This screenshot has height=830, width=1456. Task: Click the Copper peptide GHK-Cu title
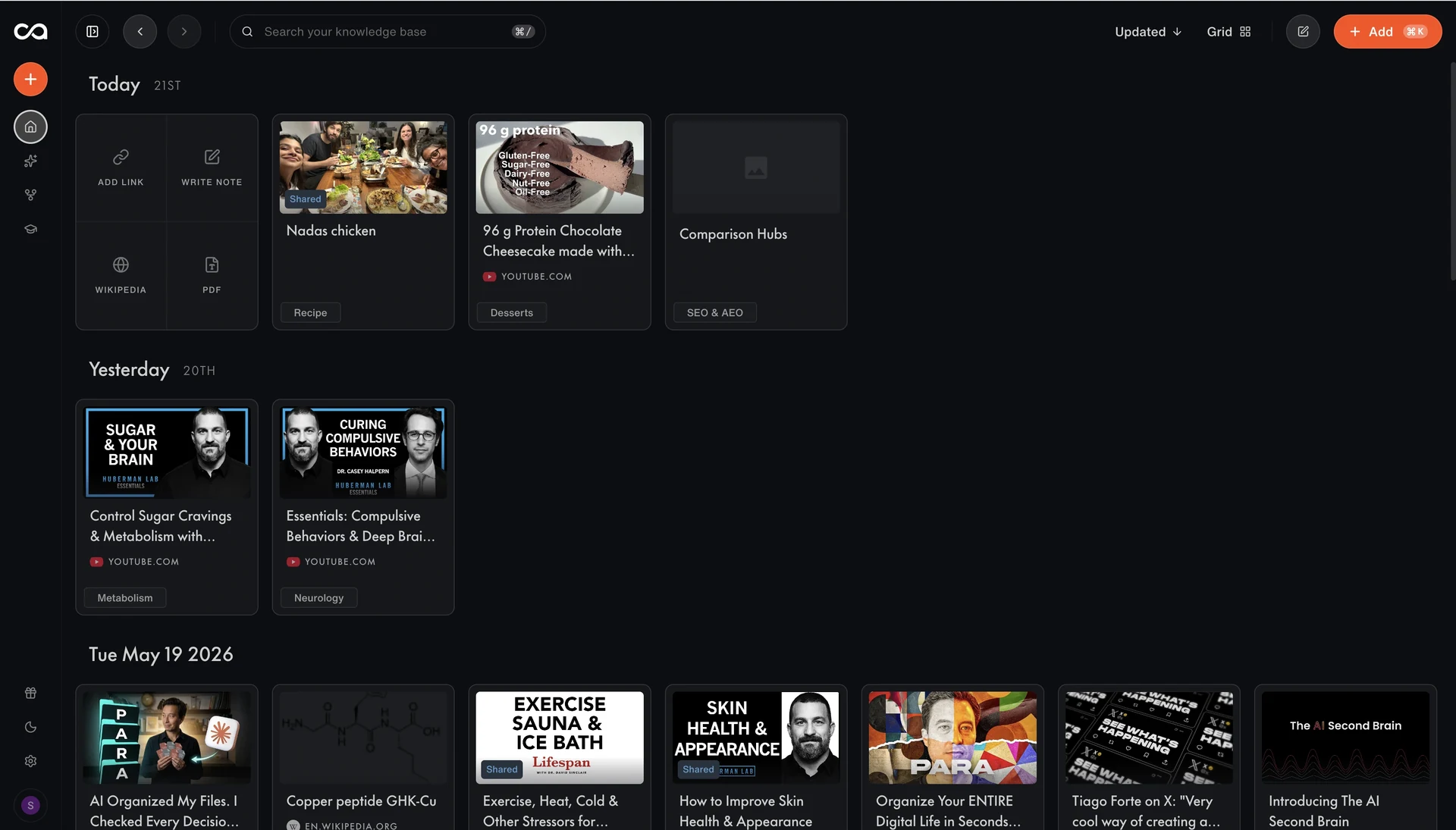pos(362,801)
